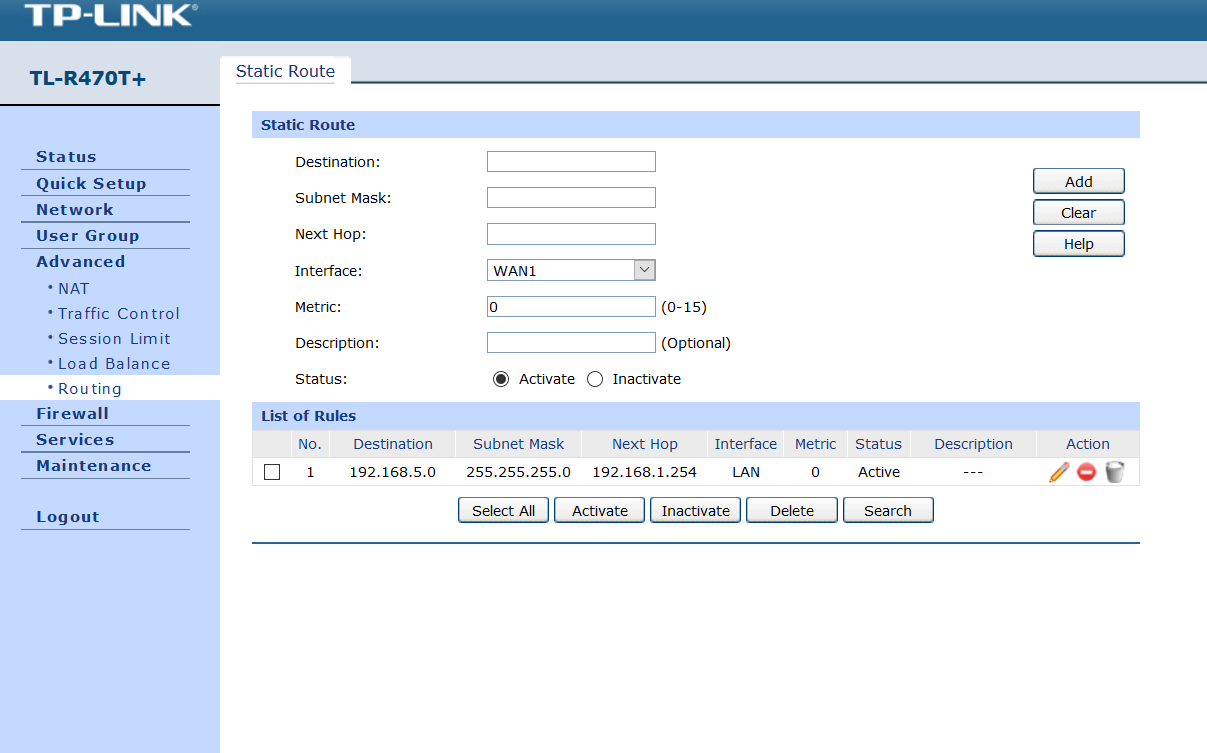
Task: Focus the Description input field
Action: (571, 342)
